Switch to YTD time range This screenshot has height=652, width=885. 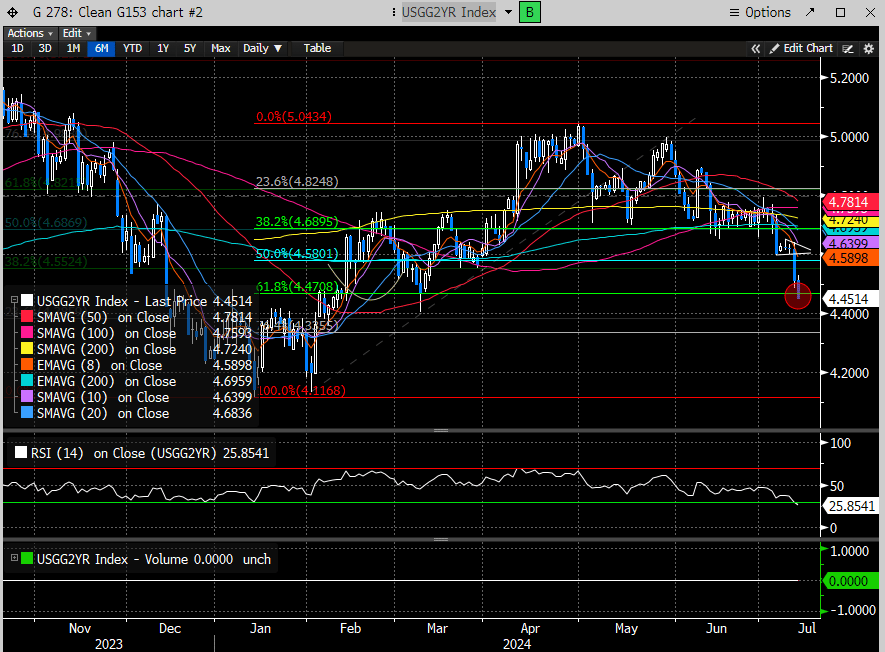tap(132, 48)
